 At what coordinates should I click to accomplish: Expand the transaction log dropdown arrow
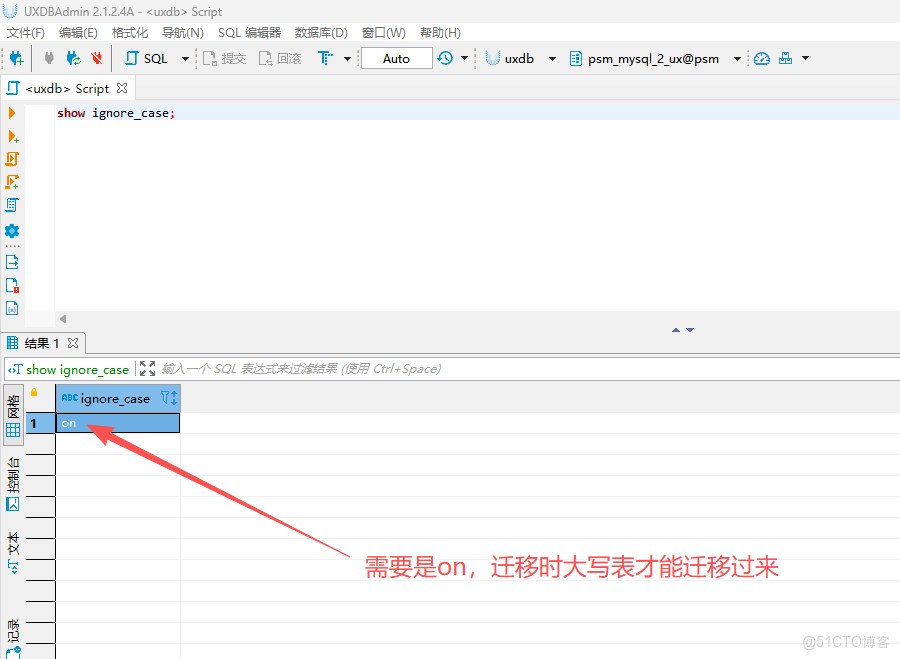(x=464, y=58)
